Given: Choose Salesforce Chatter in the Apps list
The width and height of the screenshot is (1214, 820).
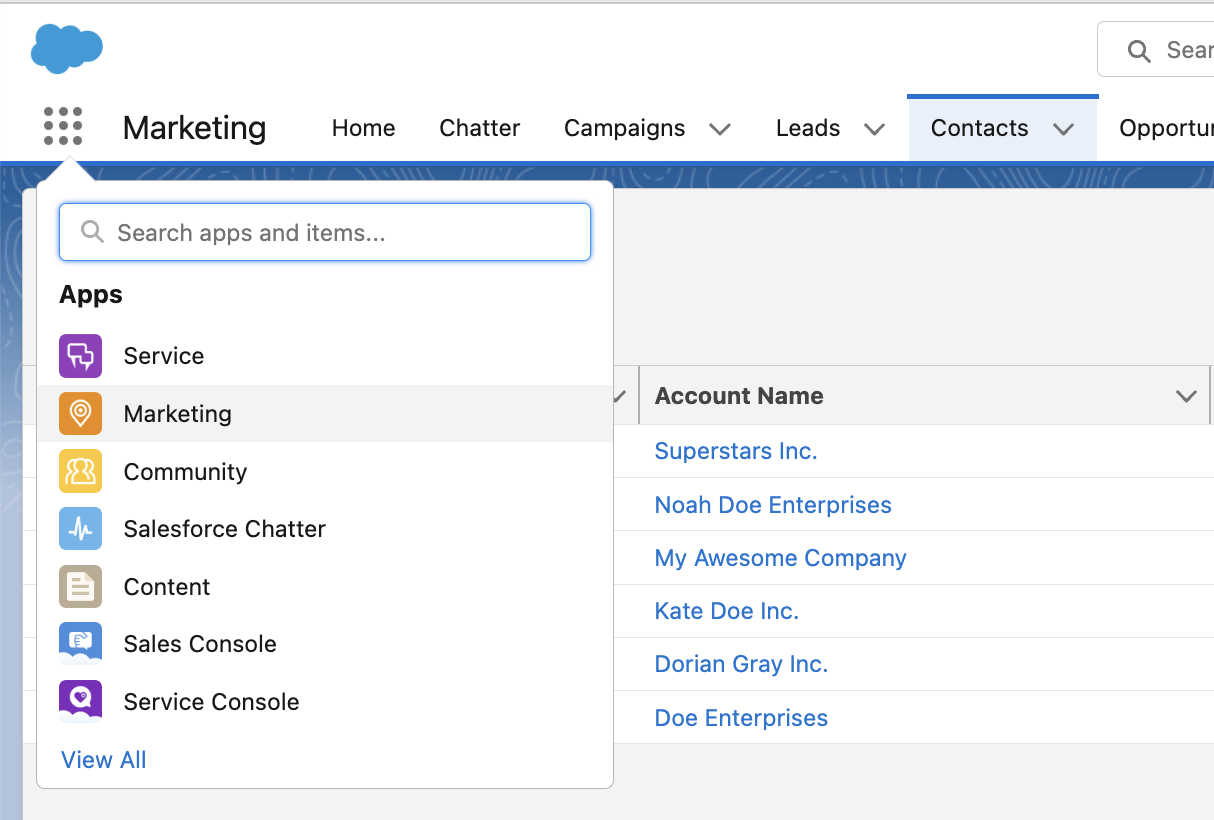Looking at the screenshot, I should pyautogui.click(x=325, y=529).
